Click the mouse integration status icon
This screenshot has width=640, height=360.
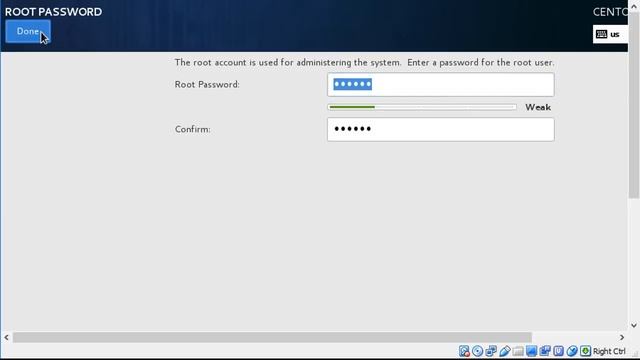click(x=572, y=351)
